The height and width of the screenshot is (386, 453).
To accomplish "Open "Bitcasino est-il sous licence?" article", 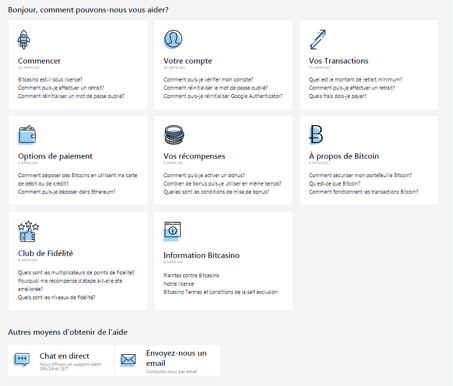I will tap(50, 80).
